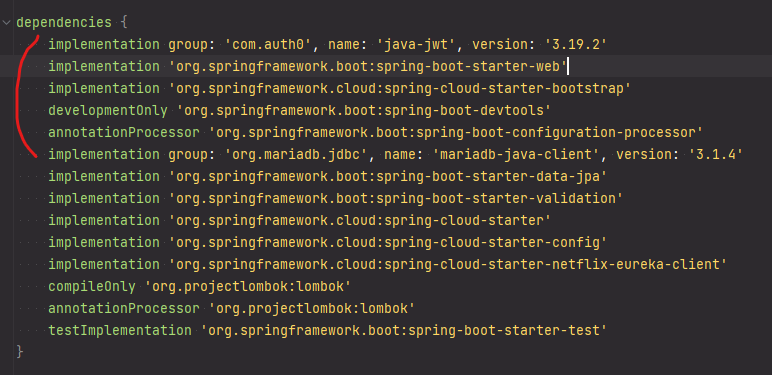The width and height of the screenshot is (772, 375).
Task: Click the 'spring-cloud-starter' only dependency string
Action: pyautogui.click(x=360, y=220)
